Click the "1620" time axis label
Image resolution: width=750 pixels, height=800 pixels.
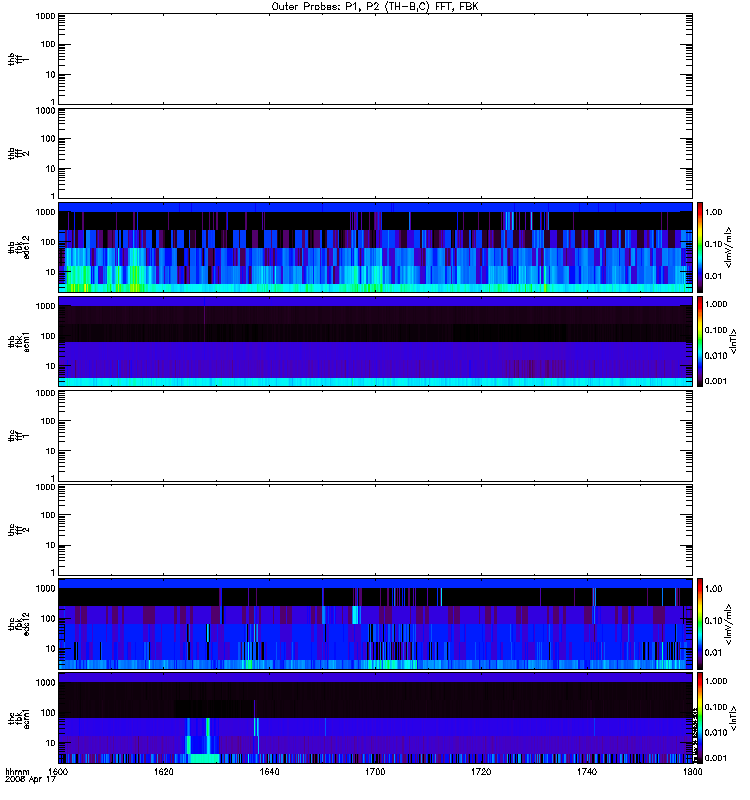click(x=164, y=771)
